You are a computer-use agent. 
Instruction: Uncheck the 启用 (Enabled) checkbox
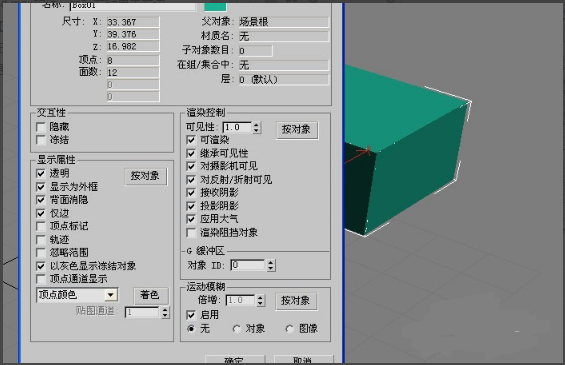point(191,315)
